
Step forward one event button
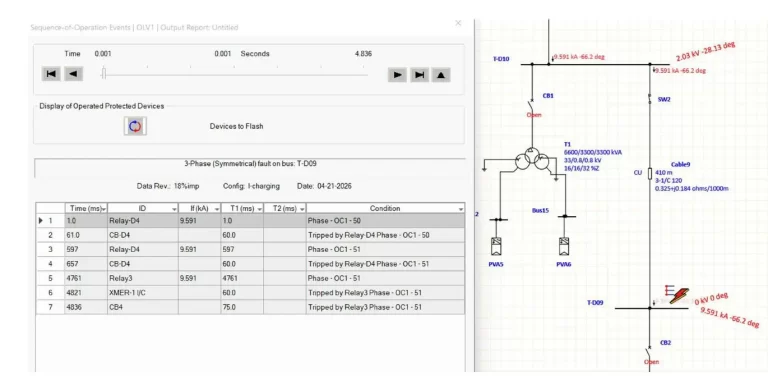pyautogui.click(x=397, y=75)
